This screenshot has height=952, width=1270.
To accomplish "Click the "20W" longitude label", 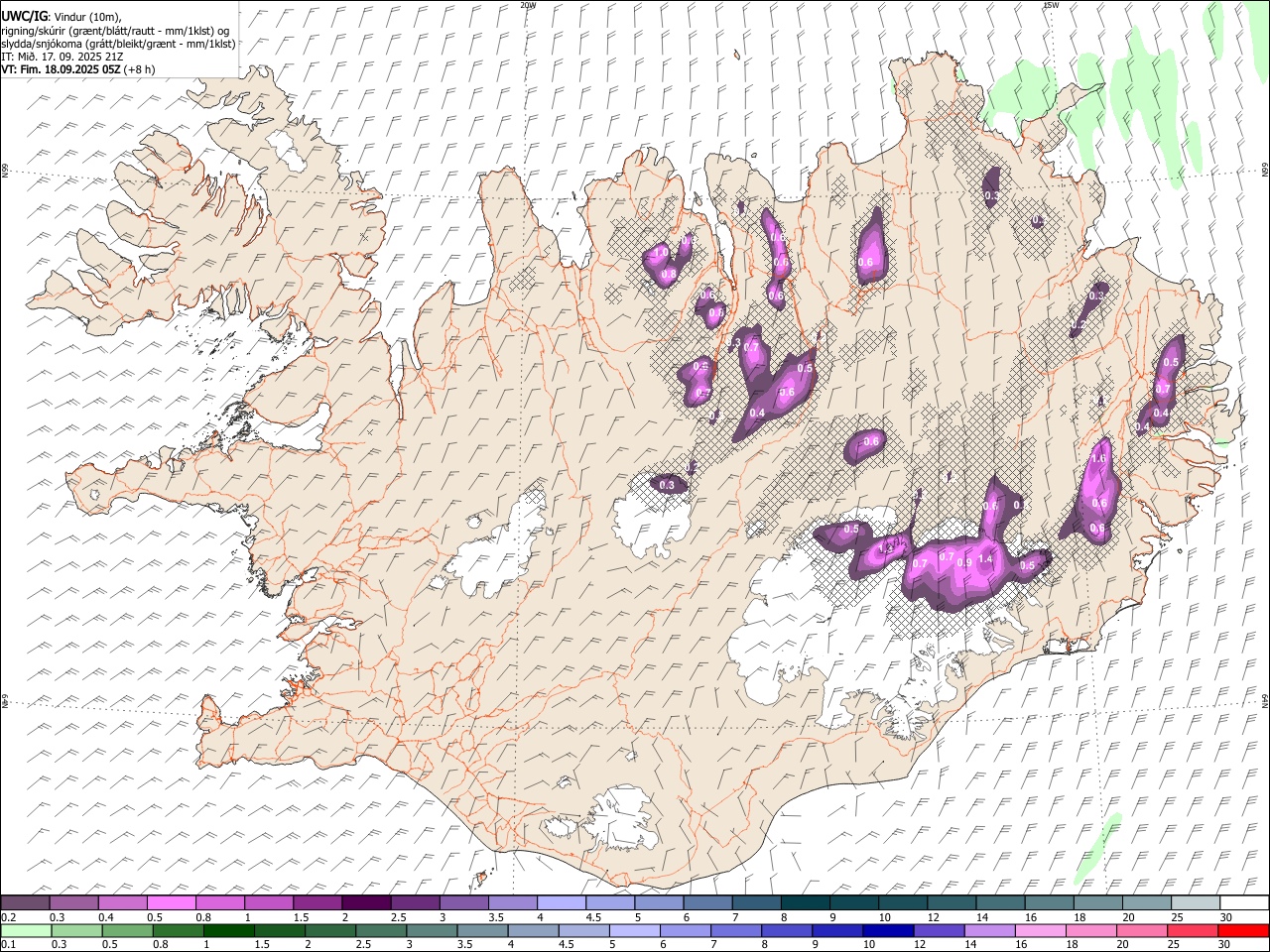I will (528, 5).
